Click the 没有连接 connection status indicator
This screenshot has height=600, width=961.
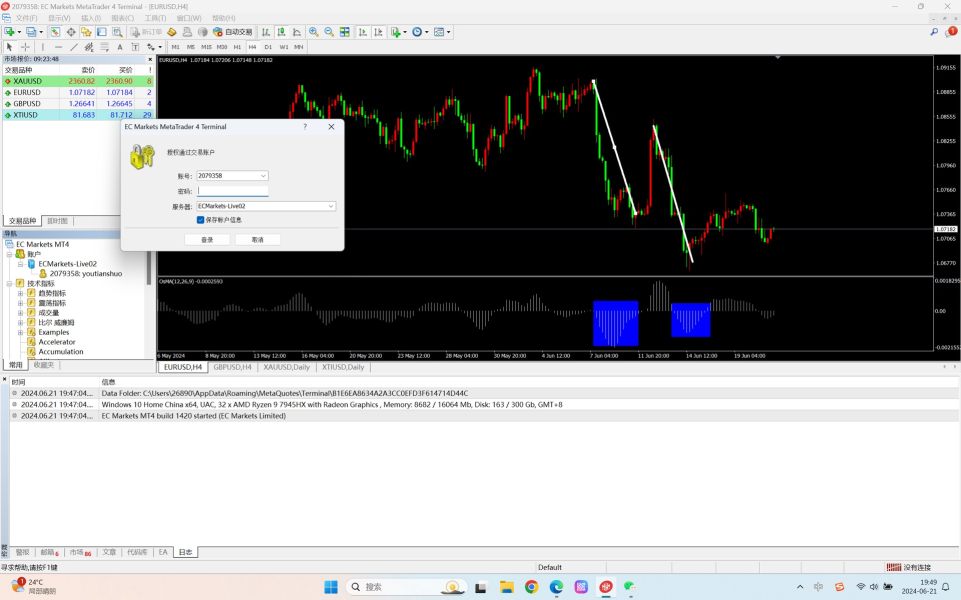pos(909,568)
